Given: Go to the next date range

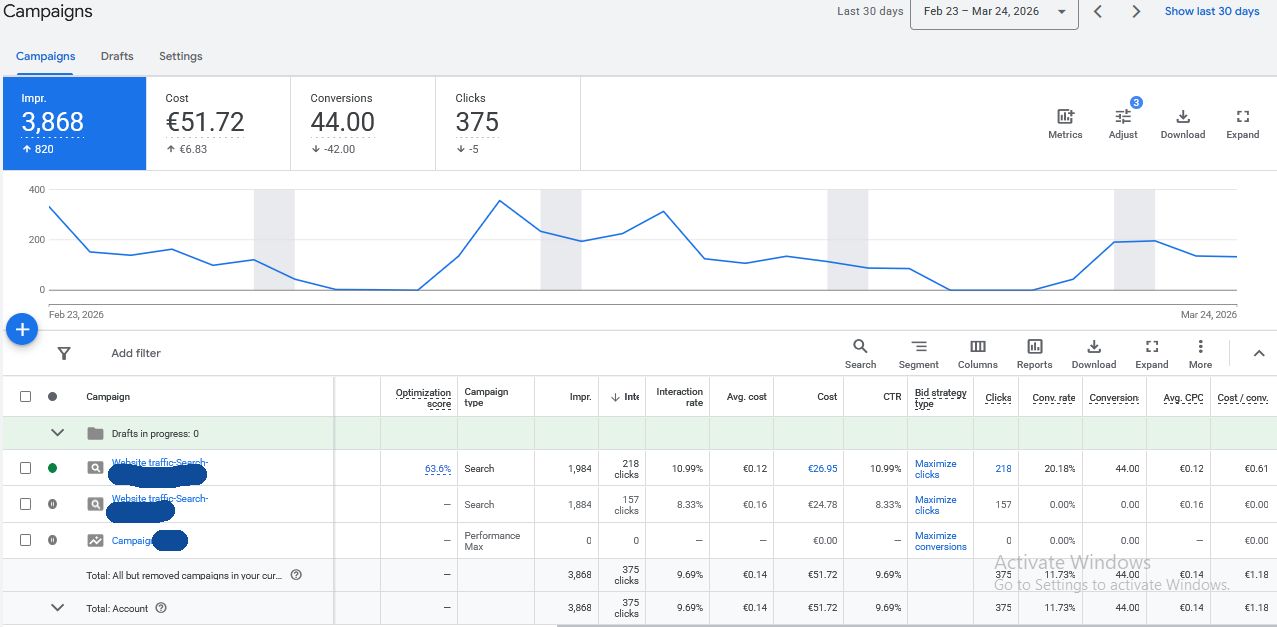Looking at the screenshot, I should tap(1136, 12).
